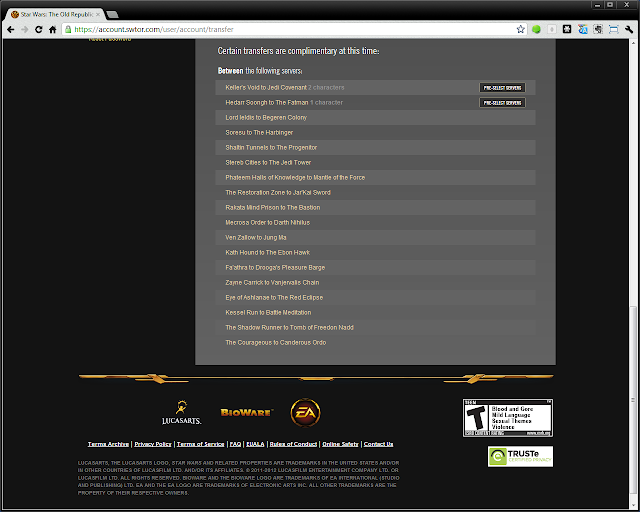The height and width of the screenshot is (512, 640).
Task: Select row Ven Zallow to Jung Ma
Action: [x=375, y=238]
